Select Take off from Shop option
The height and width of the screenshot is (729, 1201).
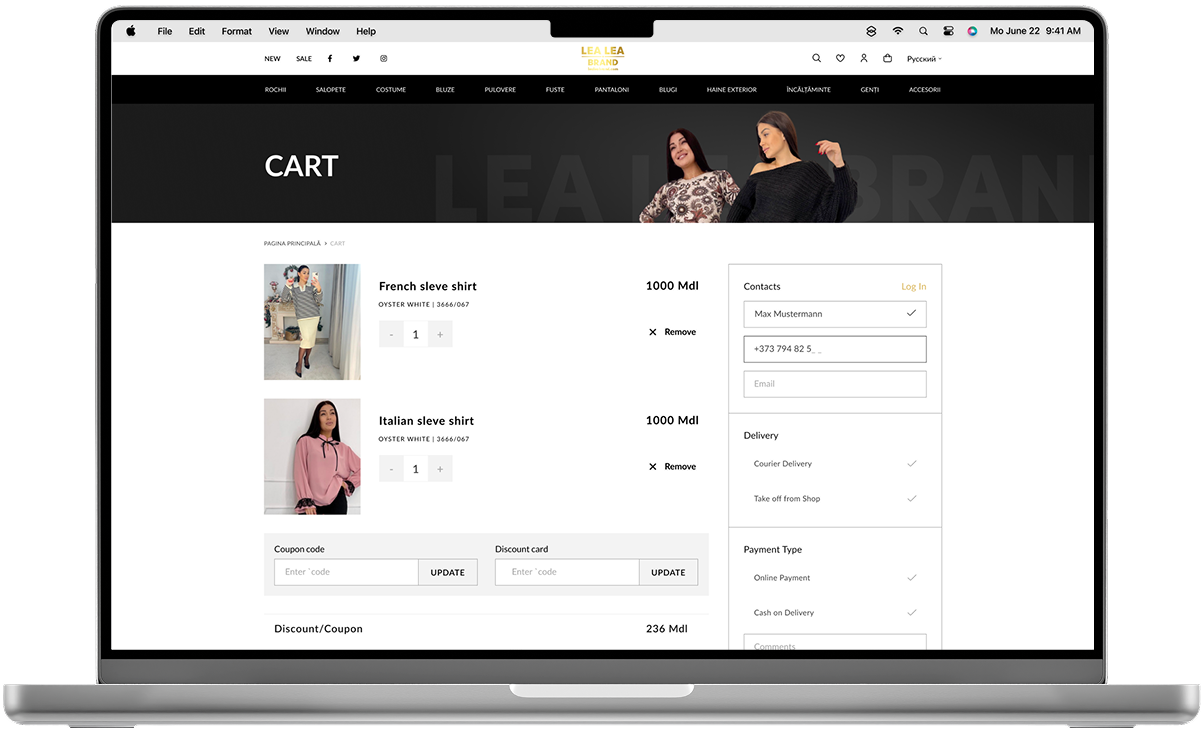click(x=787, y=499)
